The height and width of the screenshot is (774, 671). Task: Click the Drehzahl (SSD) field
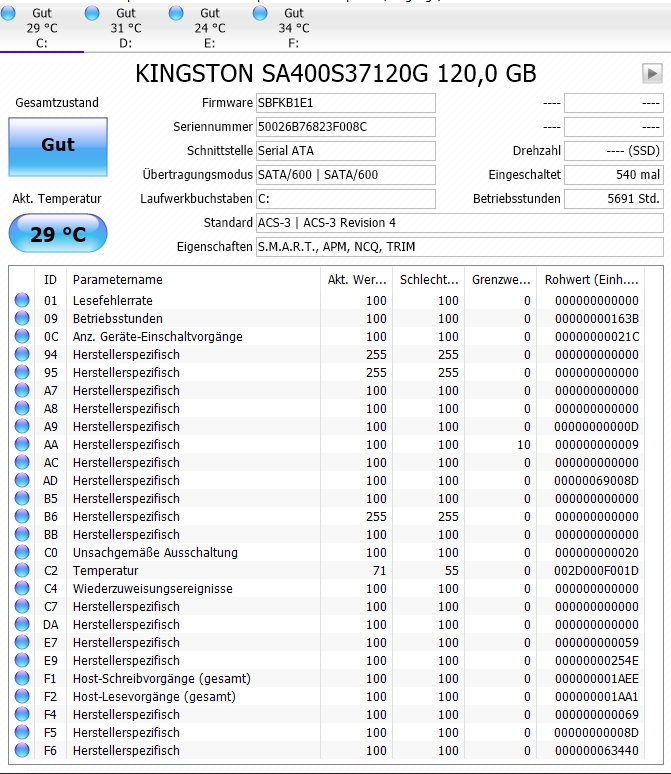(x=614, y=151)
